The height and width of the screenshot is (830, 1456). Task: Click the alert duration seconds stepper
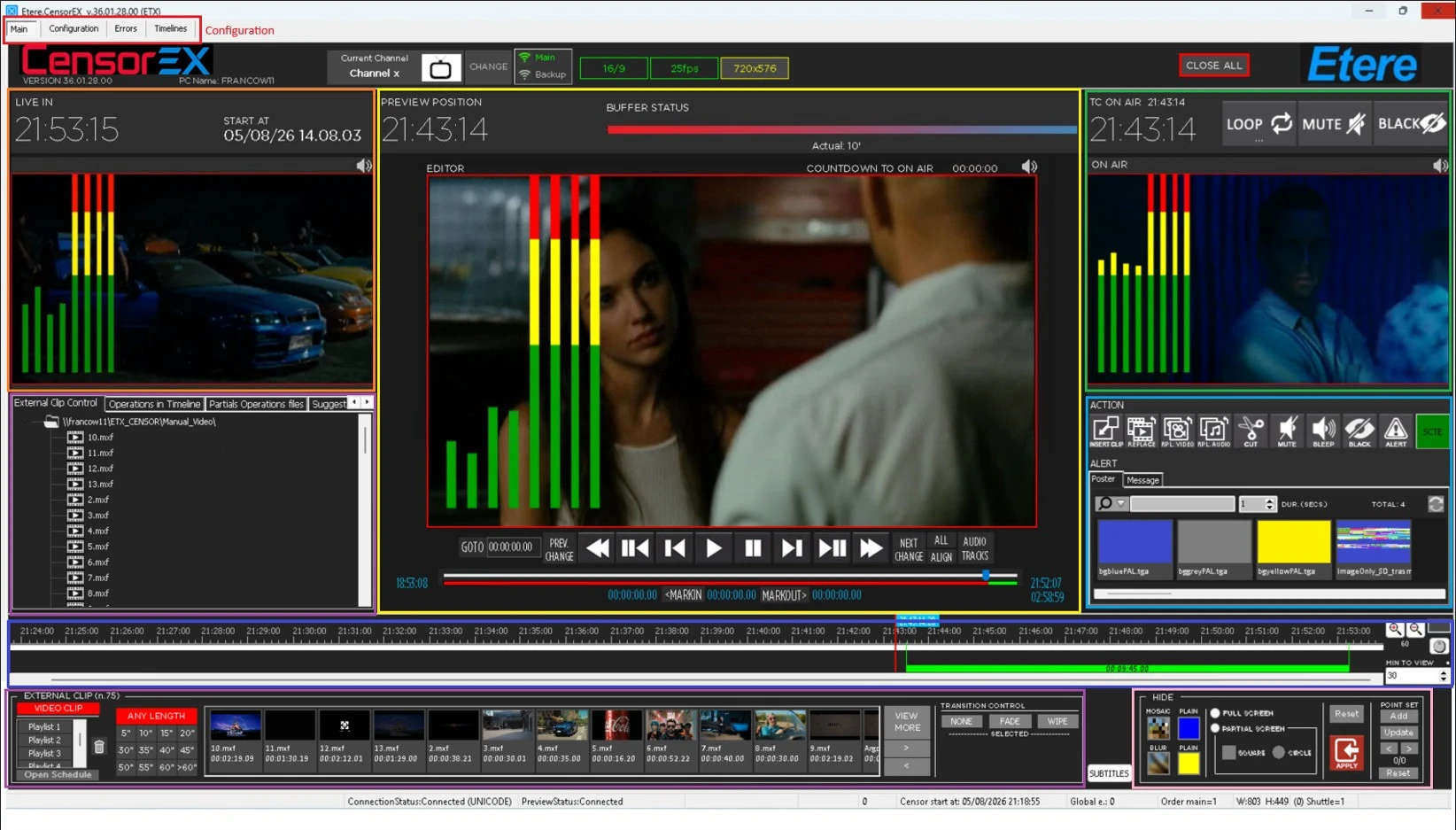click(1269, 504)
